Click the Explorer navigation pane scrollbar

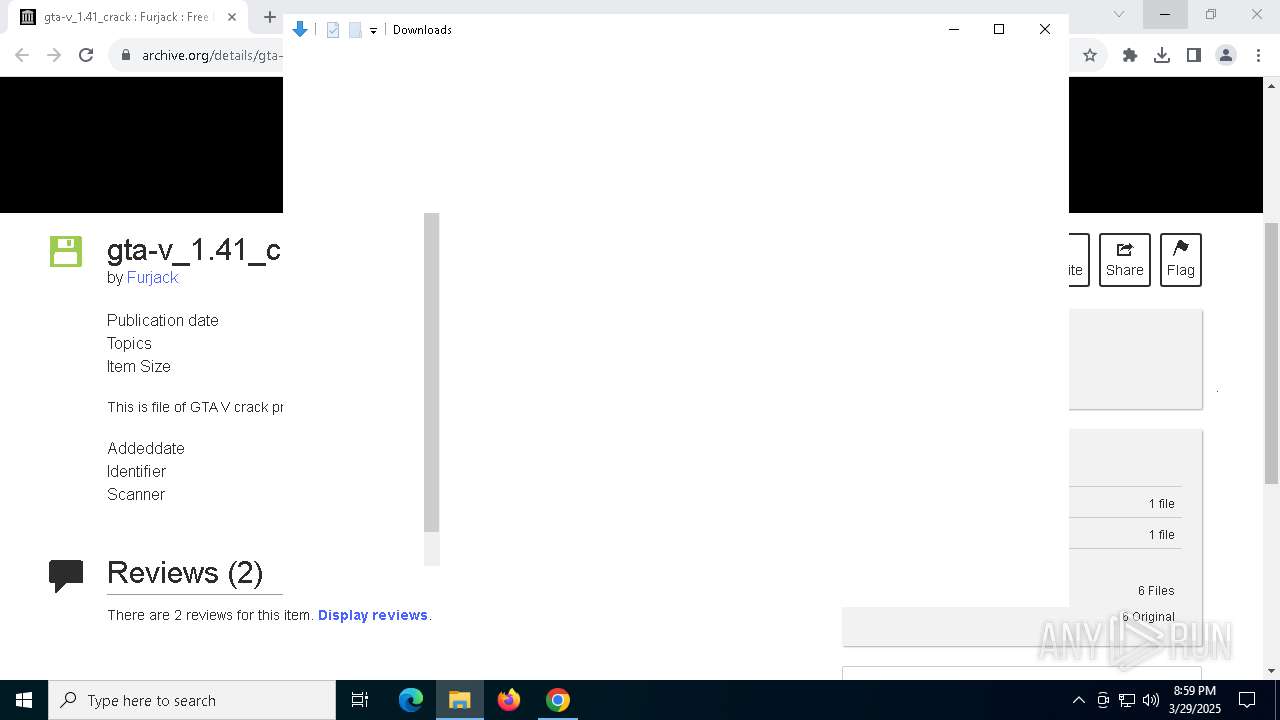click(x=431, y=372)
